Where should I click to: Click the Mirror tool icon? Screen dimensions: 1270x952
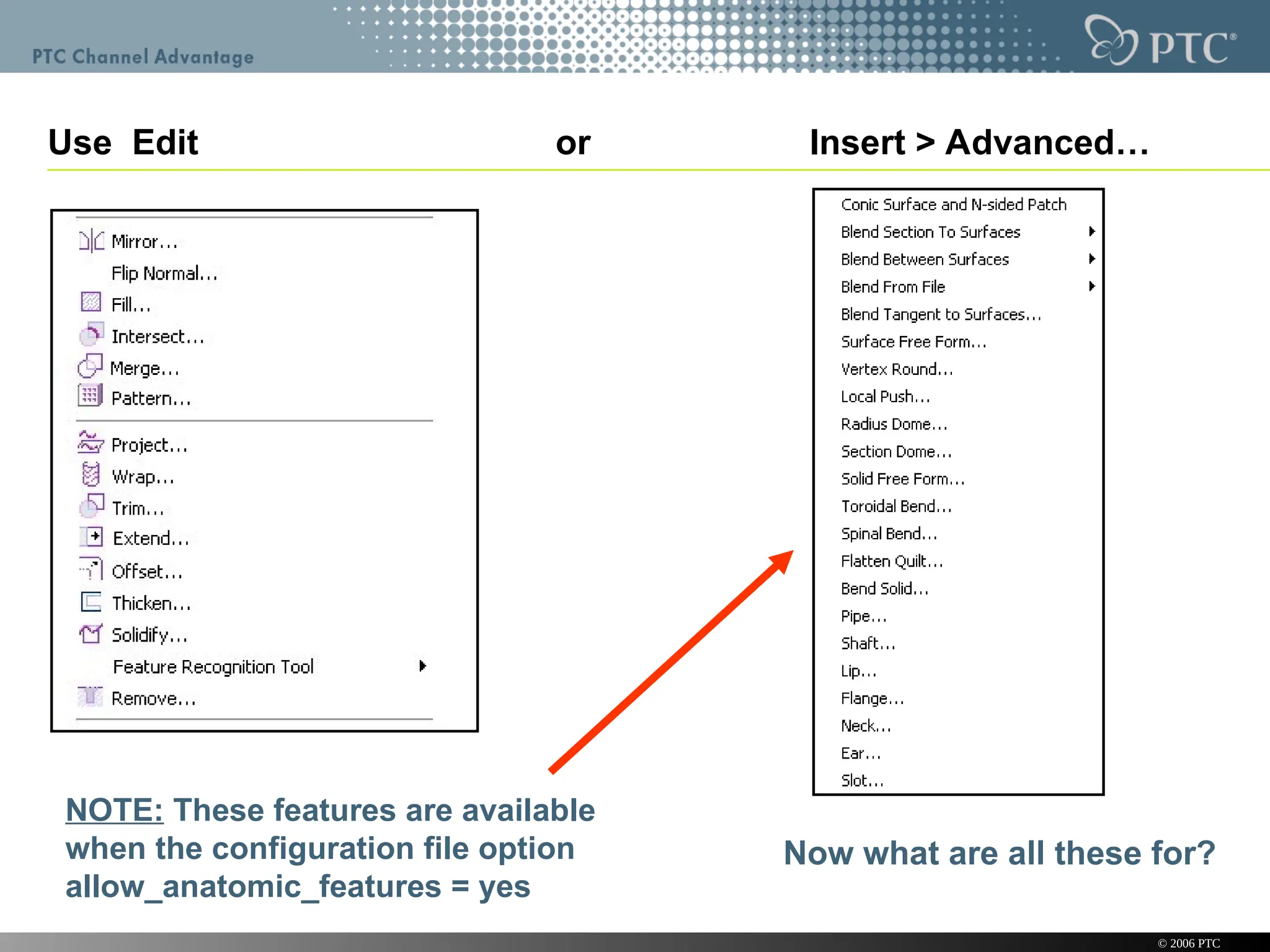click(x=91, y=240)
